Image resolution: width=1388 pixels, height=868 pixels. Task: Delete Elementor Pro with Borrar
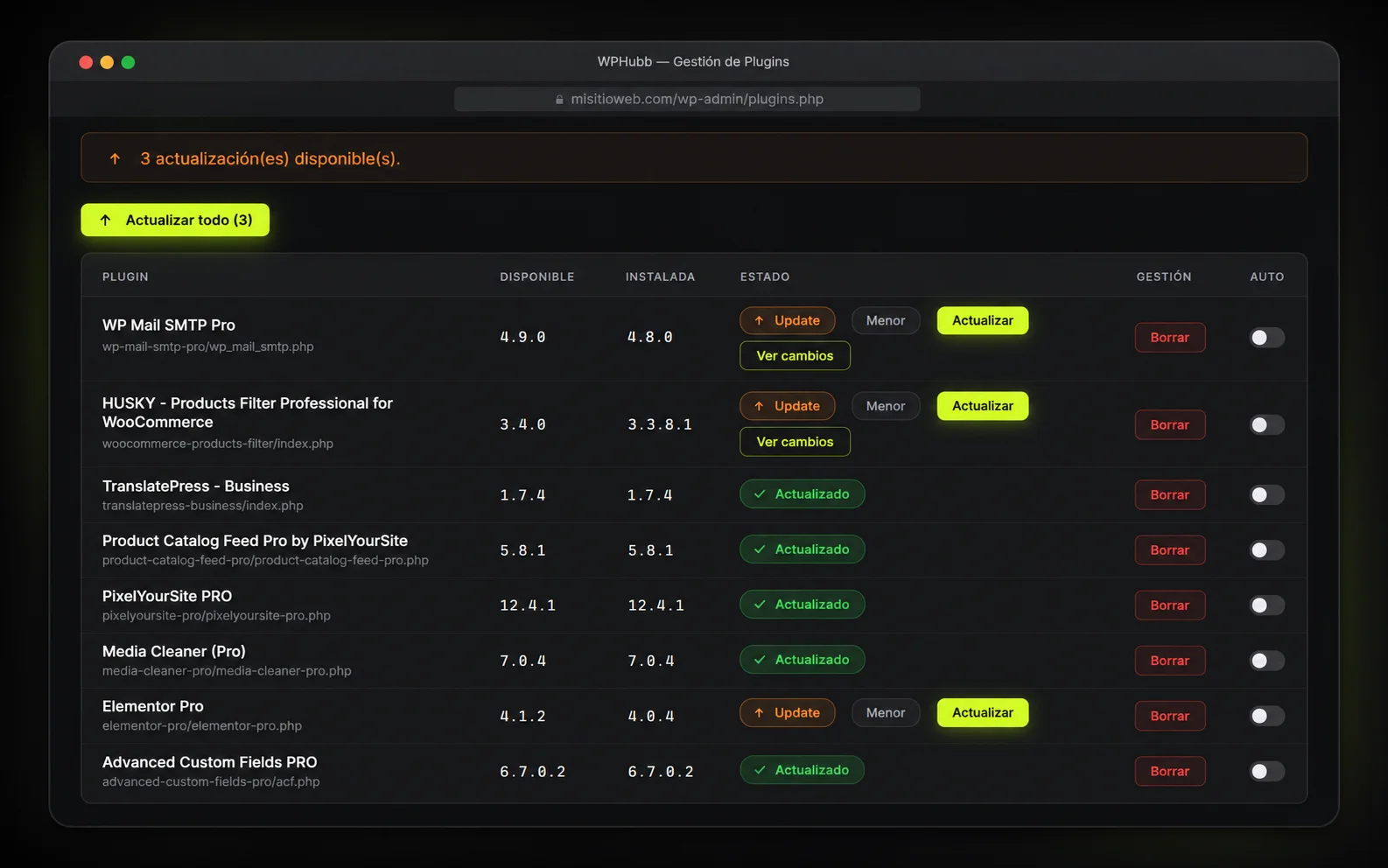pyautogui.click(x=1170, y=716)
